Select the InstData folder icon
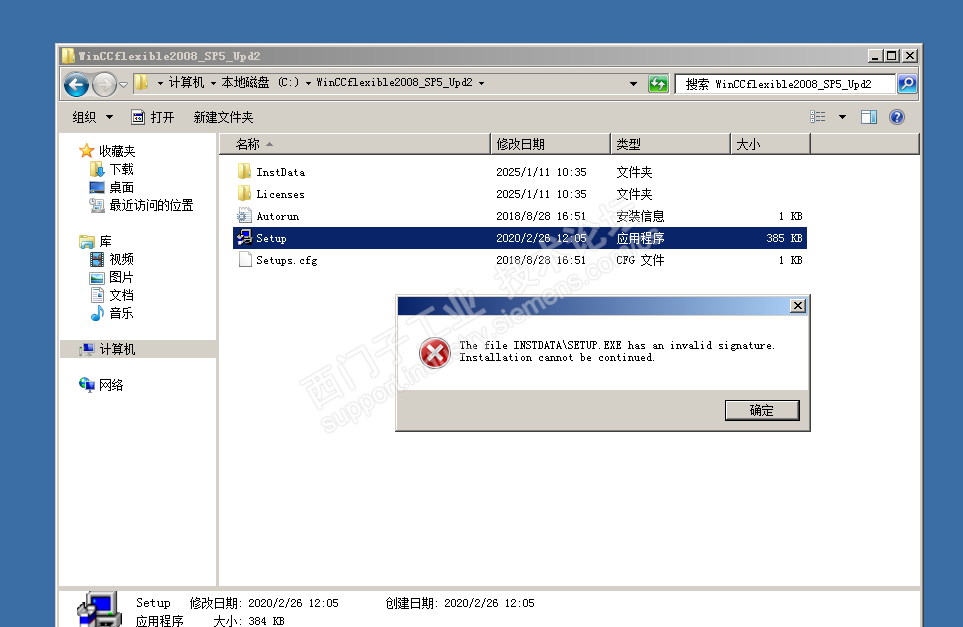The image size is (963, 627). [244, 171]
